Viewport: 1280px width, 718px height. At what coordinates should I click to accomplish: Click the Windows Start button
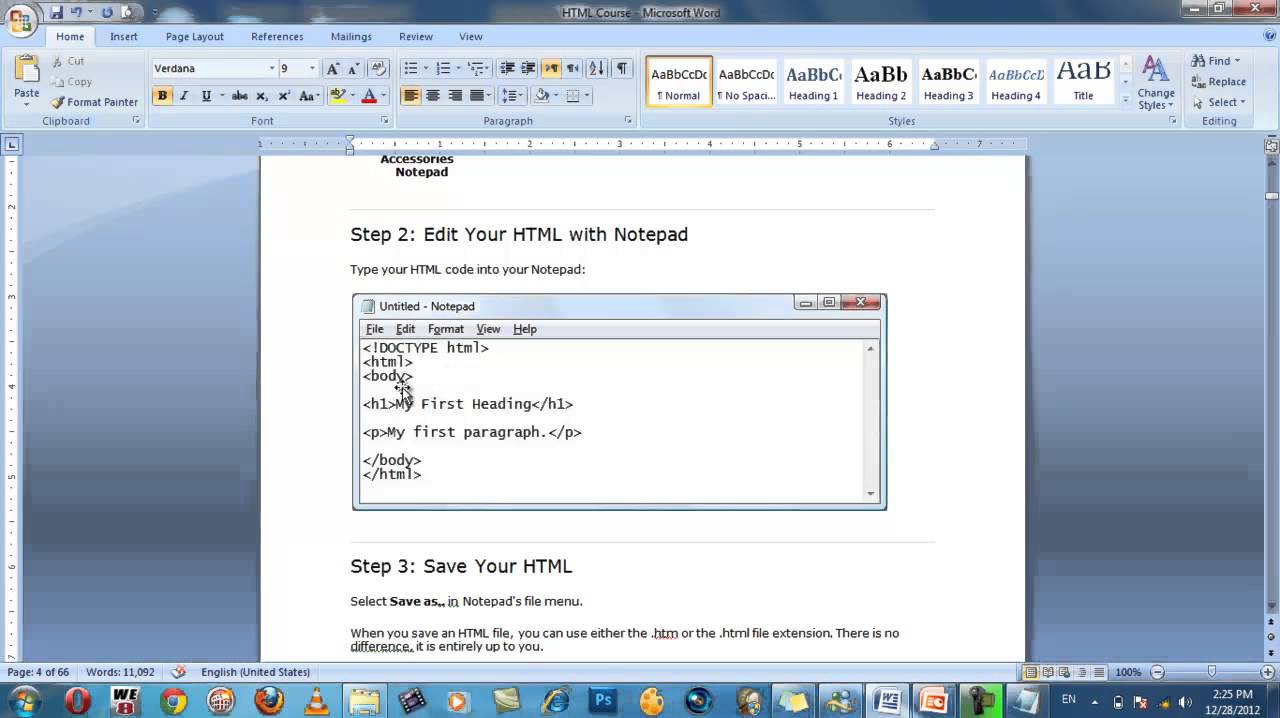point(24,700)
